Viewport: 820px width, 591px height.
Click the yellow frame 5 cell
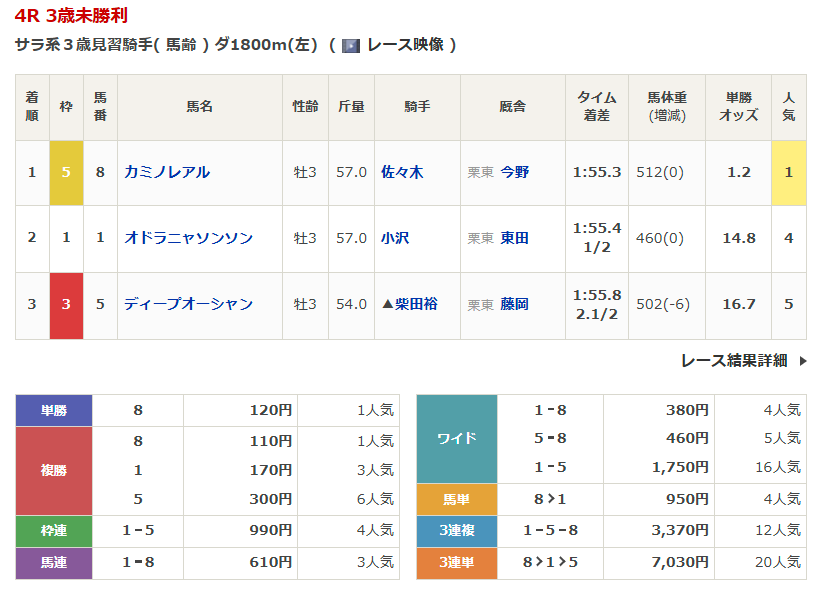[x=66, y=172]
